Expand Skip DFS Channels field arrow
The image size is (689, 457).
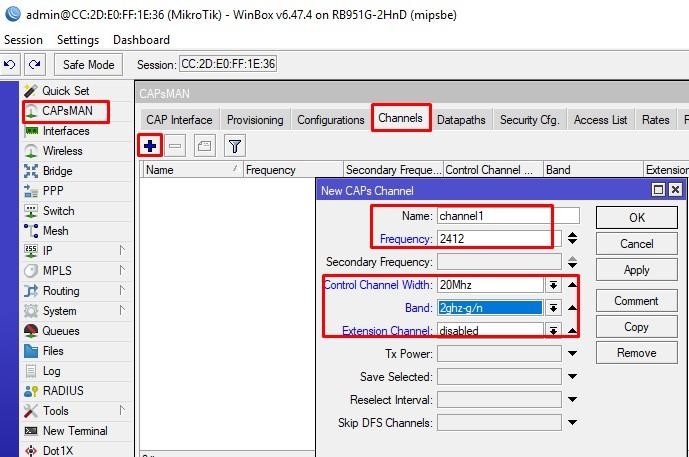[572, 422]
